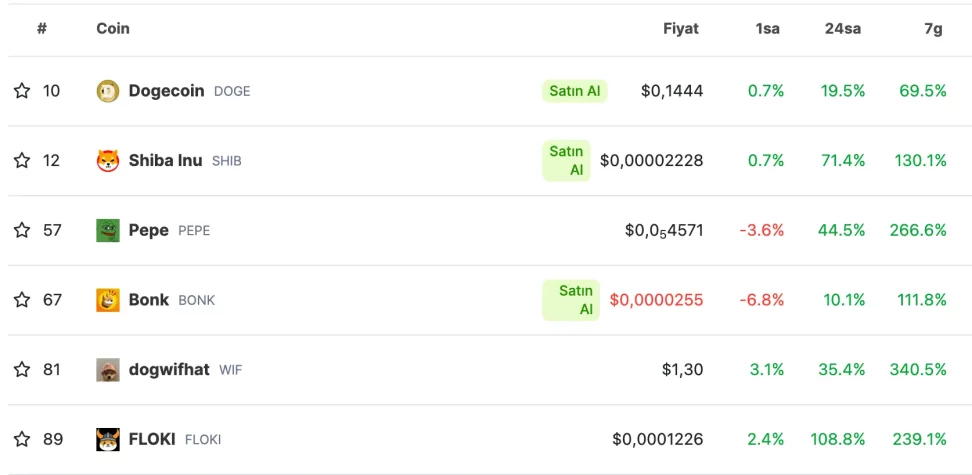Click the Pepe frog coin icon
The width and height of the screenshot is (972, 475).
click(108, 231)
